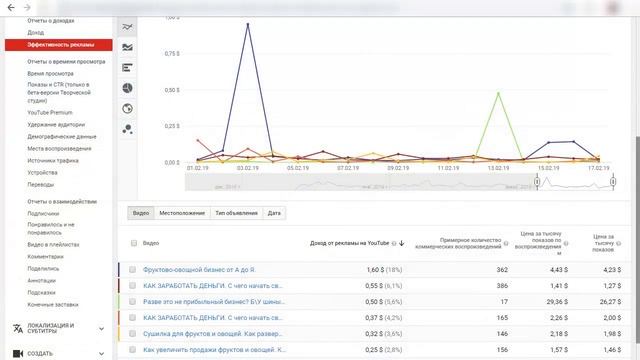Check the box for Фруктово-овощной бизнес от А до Я
This screenshot has height=360, width=640.
[x=132, y=269]
